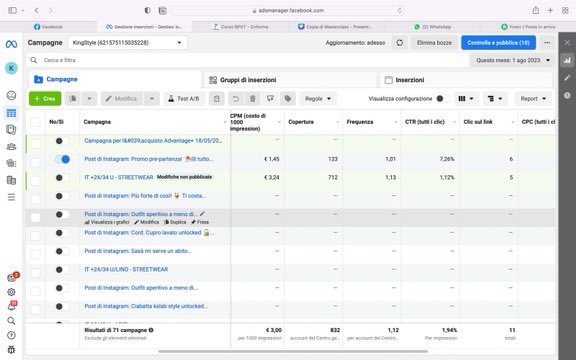Check the box for Promo pre-partenza row
Screen dimensions: 576x360
click(35, 162)
